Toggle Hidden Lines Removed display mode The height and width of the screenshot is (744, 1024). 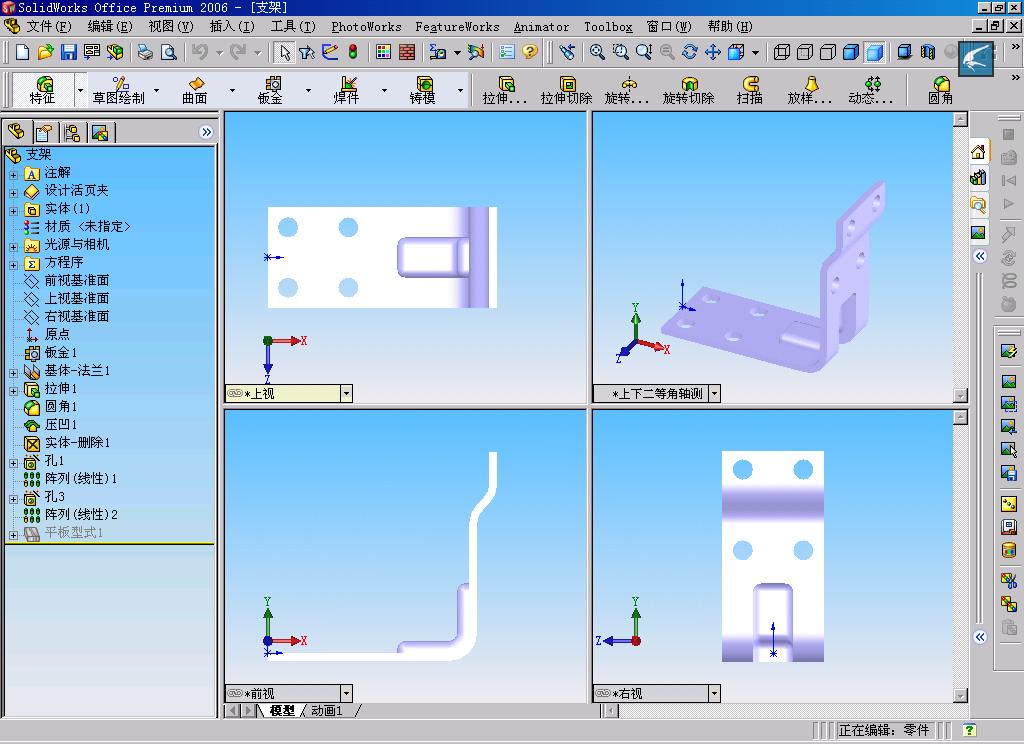point(827,52)
